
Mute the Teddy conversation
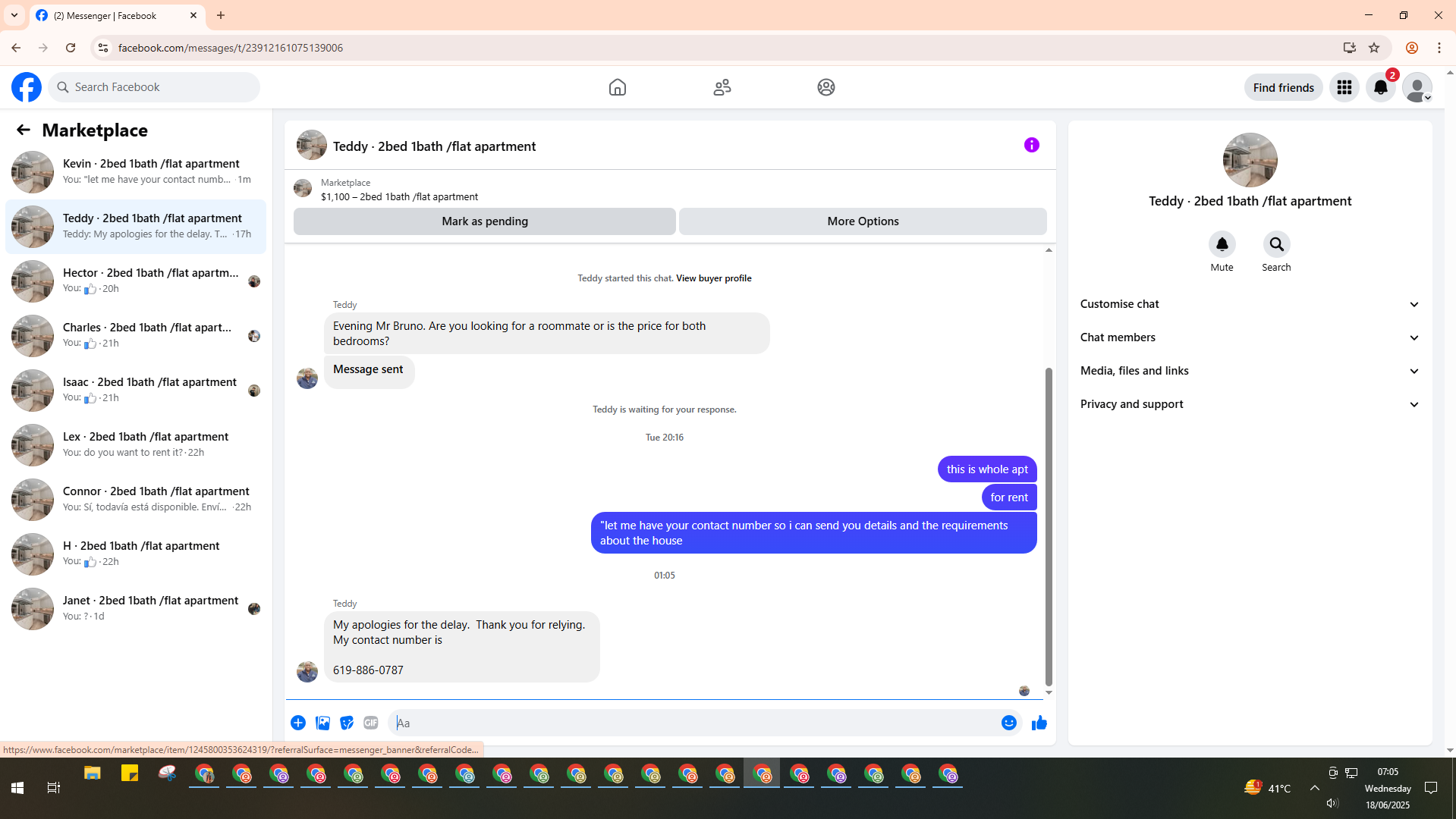point(1222,244)
